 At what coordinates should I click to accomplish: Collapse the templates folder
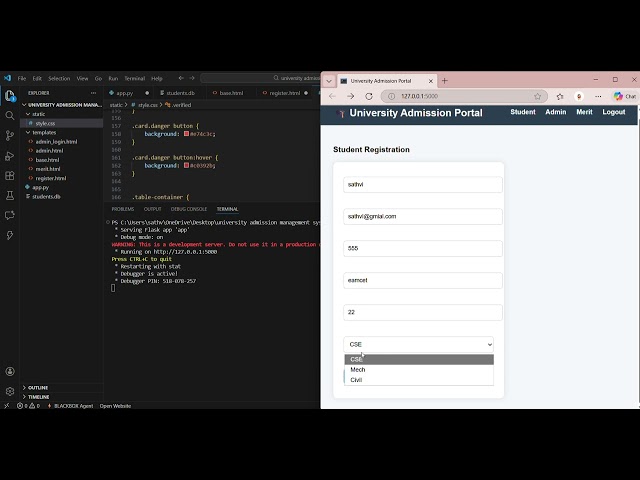click(x=43, y=132)
